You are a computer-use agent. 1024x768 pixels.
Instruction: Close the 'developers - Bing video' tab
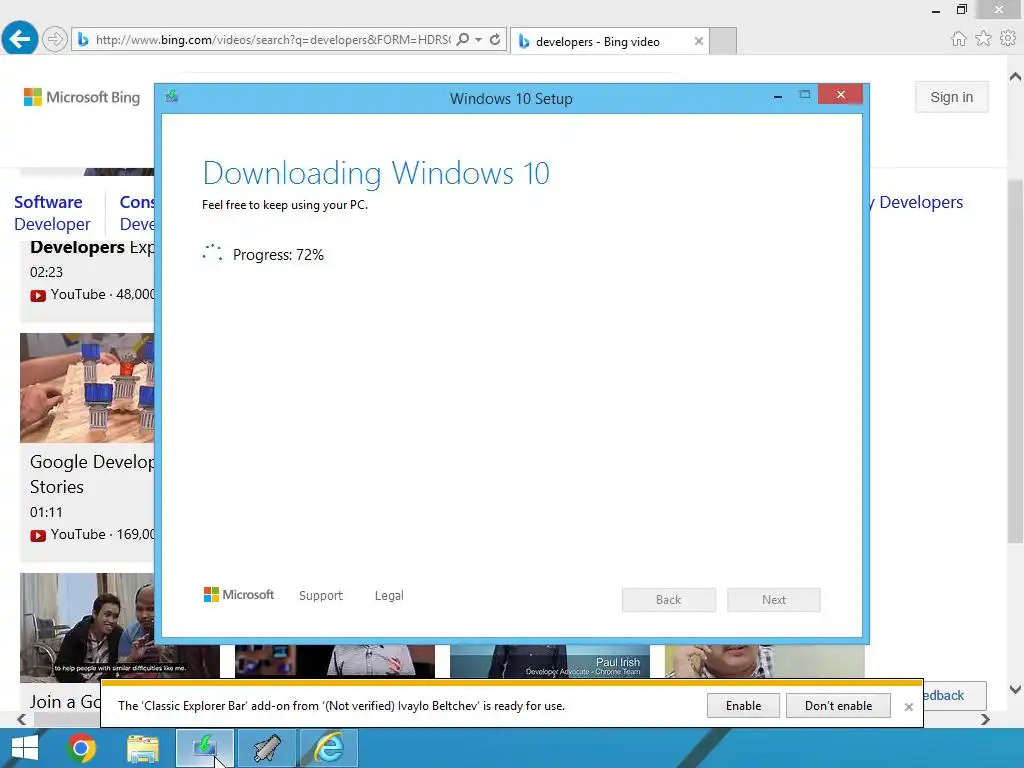699,41
